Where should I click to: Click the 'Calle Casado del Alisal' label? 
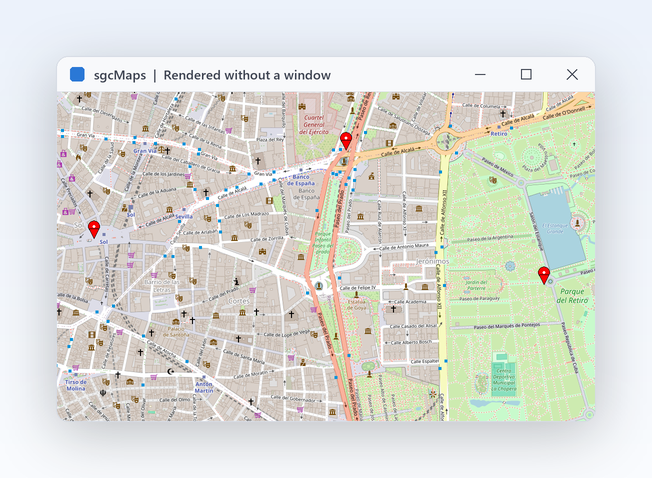(413, 326)
